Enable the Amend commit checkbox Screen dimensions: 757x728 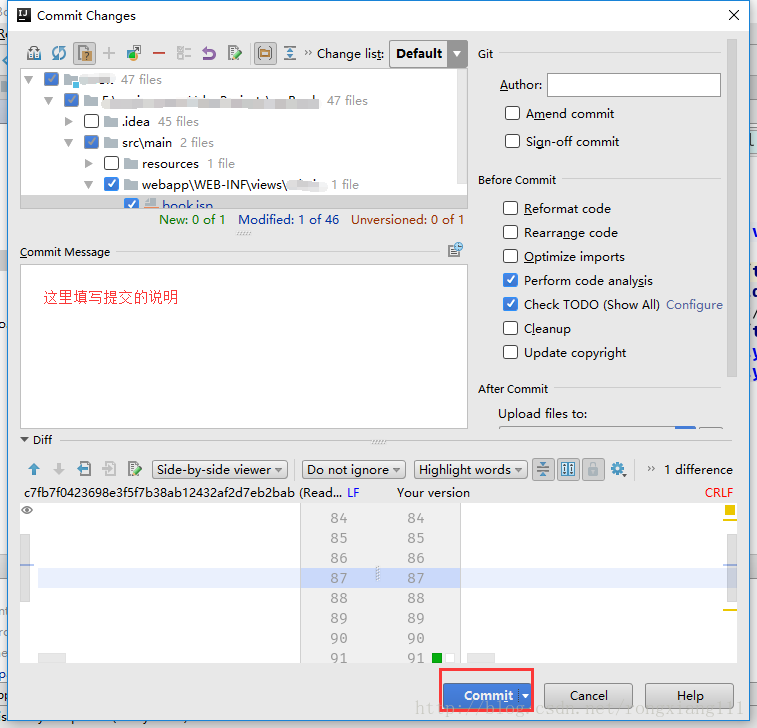(x=512, y=113)
